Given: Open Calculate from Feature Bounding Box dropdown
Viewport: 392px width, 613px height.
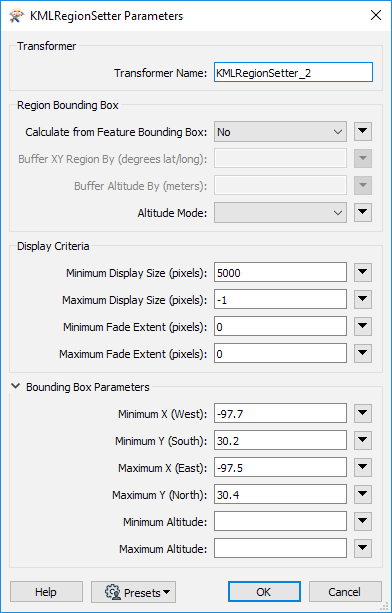Looking at the screenshot, I should [x=280, y=132].
